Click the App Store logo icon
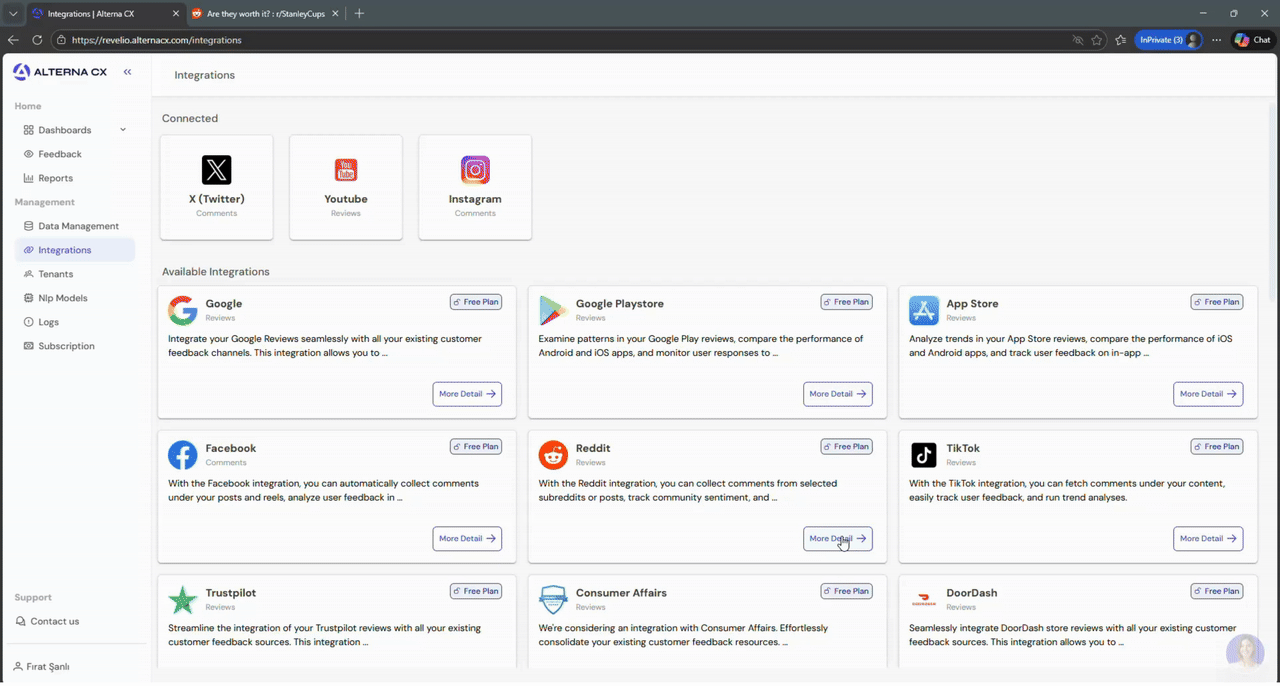The width and height of the screenshot is (1280, 686). click(x=924, y=310)
